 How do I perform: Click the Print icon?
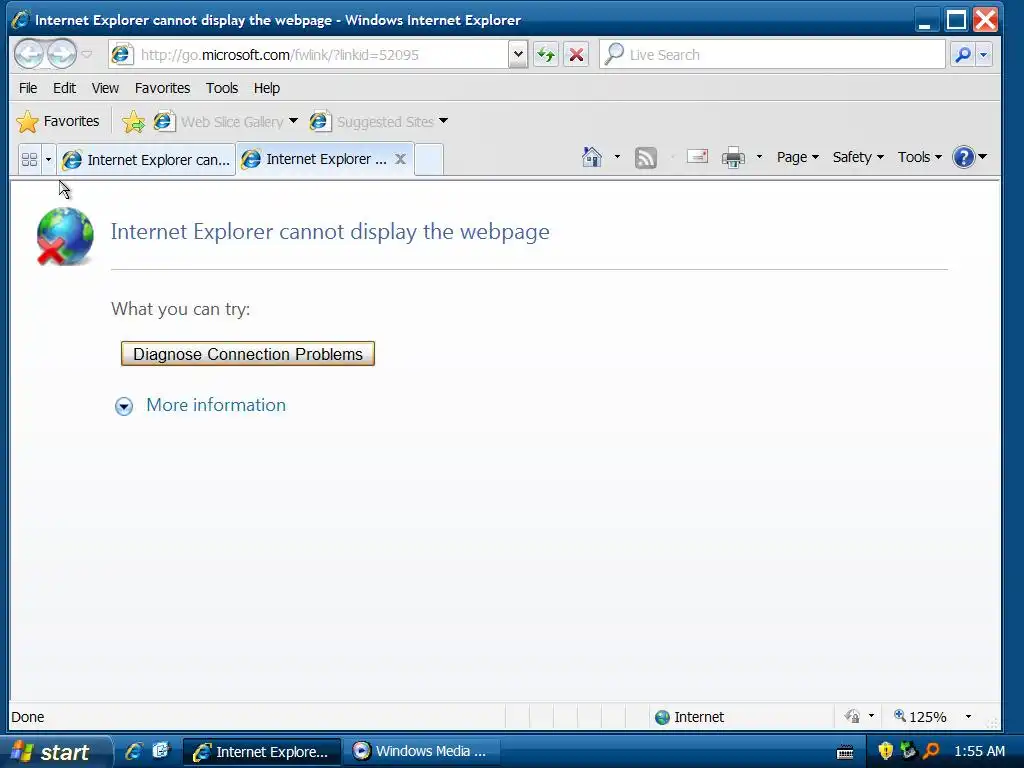point(733,157)
